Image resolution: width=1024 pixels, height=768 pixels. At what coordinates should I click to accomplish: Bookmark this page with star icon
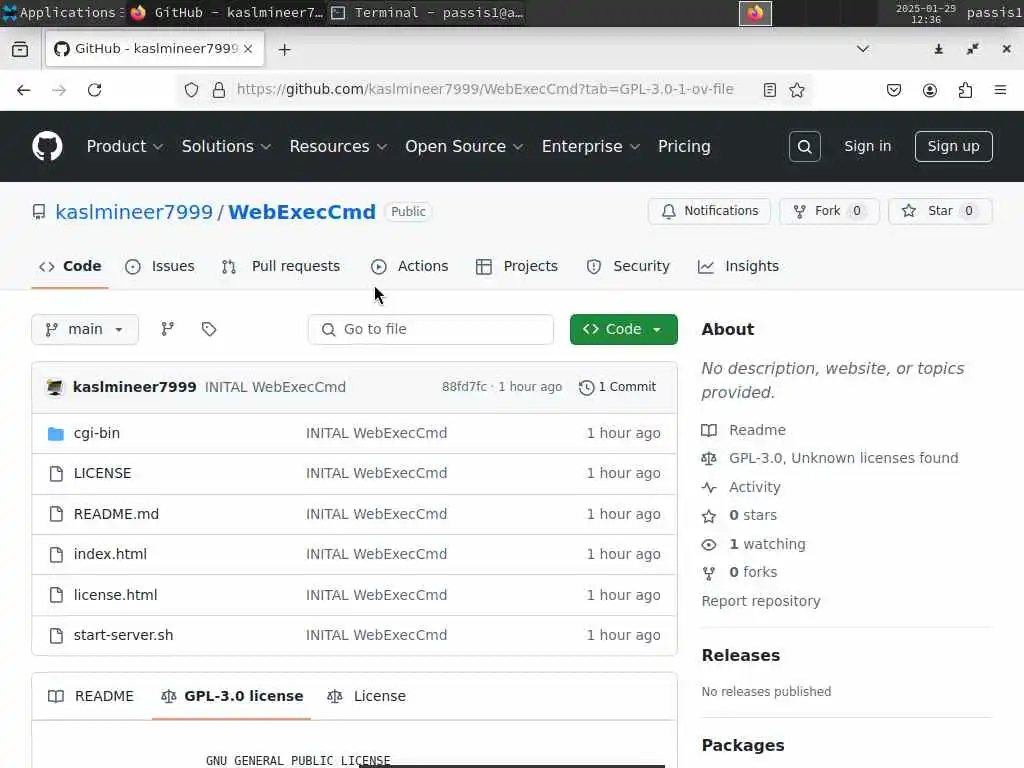(x=797, y=90)
